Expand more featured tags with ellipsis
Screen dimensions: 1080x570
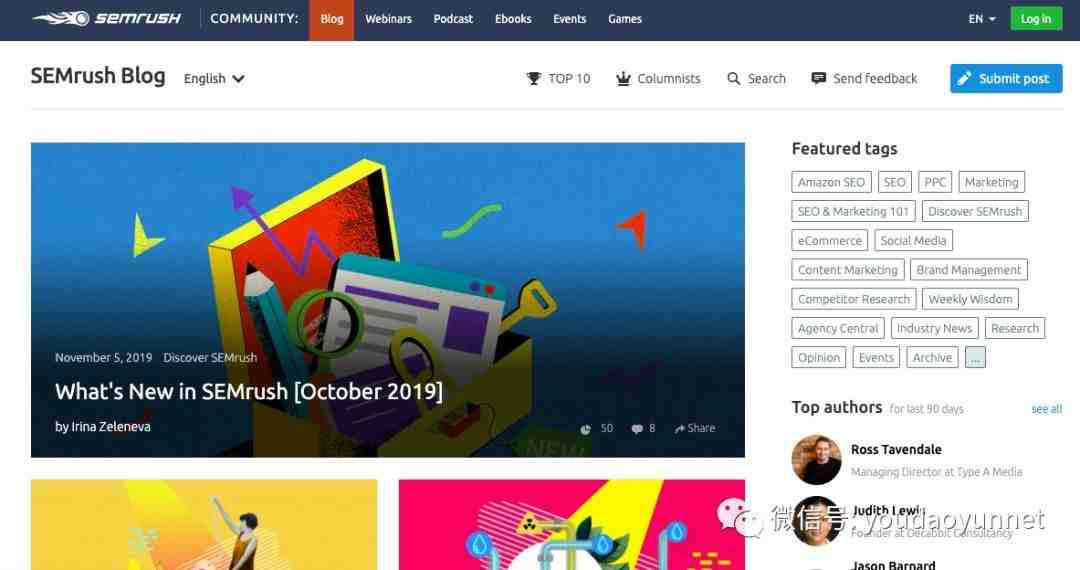(x=975, y=357)
